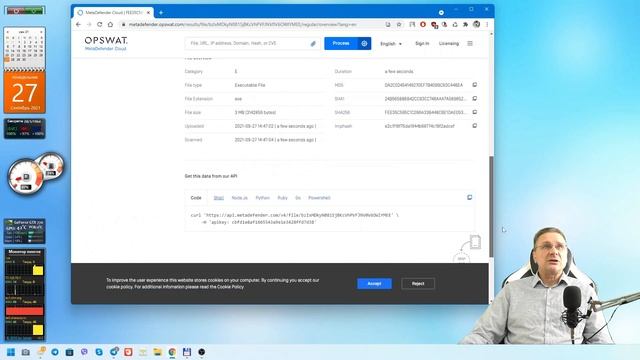The height and width of the screenshot is (360, 640).
Task: Switch to Node.js code tab
Action: pos(240,198)
